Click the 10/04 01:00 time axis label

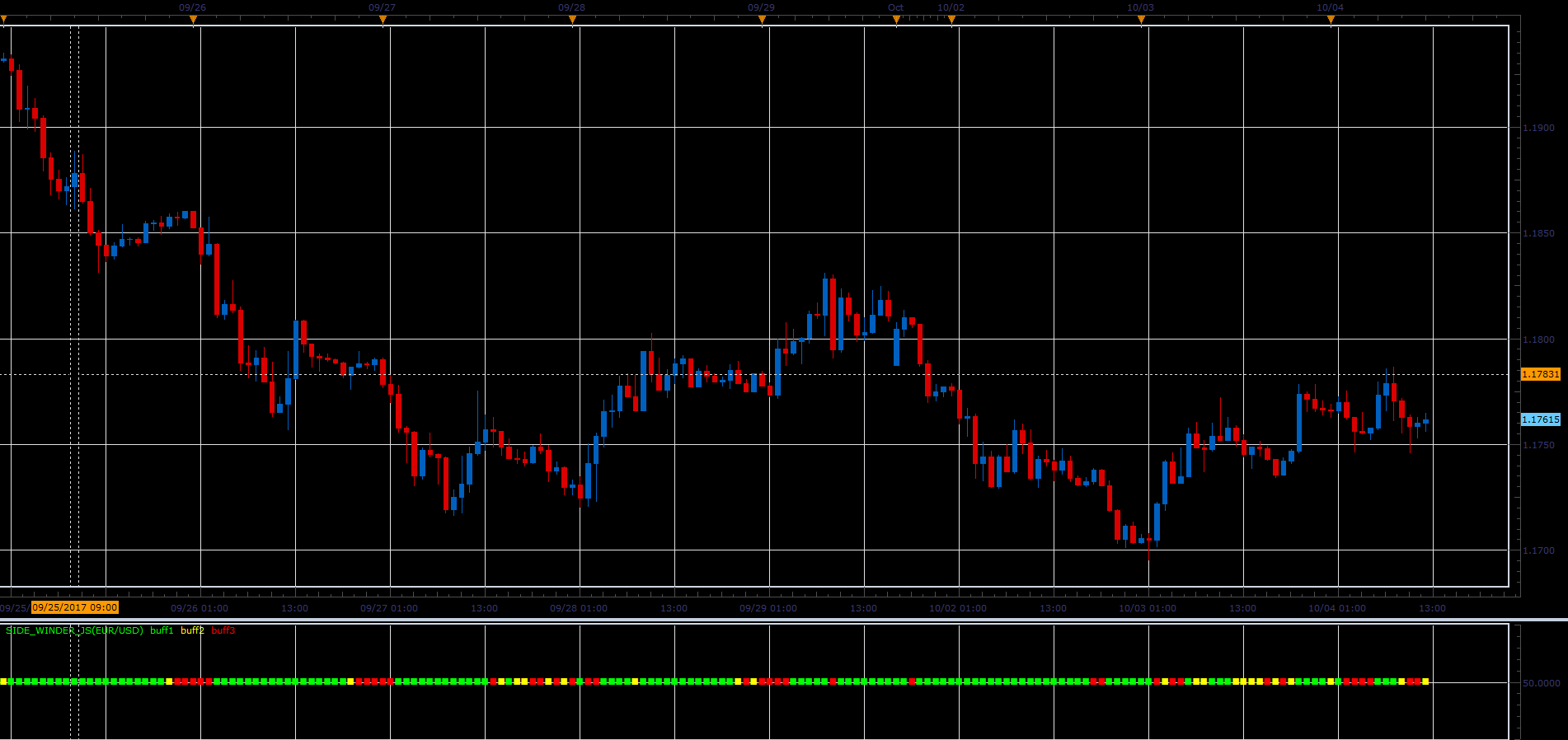(1337, 608)
